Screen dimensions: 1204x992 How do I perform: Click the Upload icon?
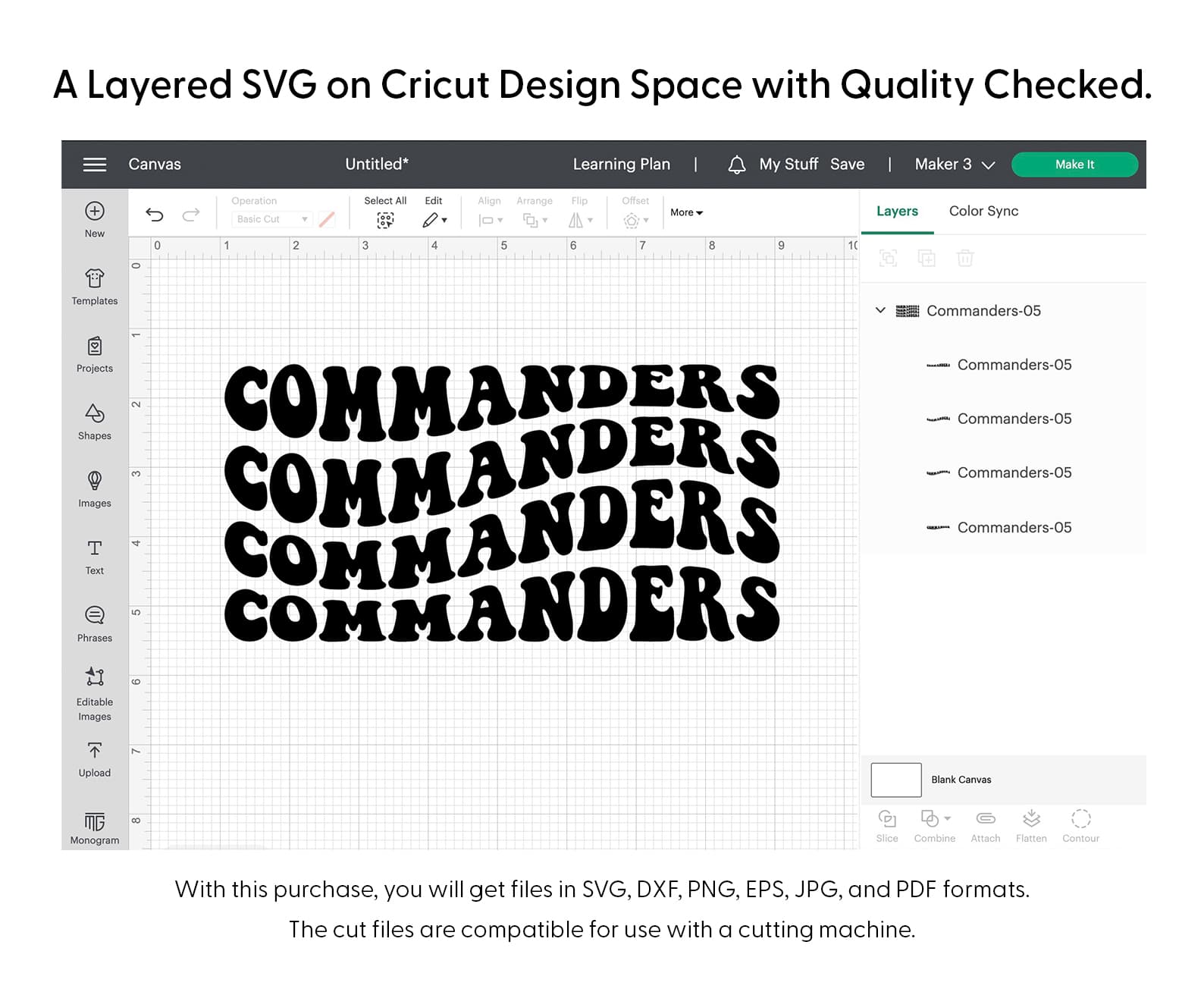point(95,751)
